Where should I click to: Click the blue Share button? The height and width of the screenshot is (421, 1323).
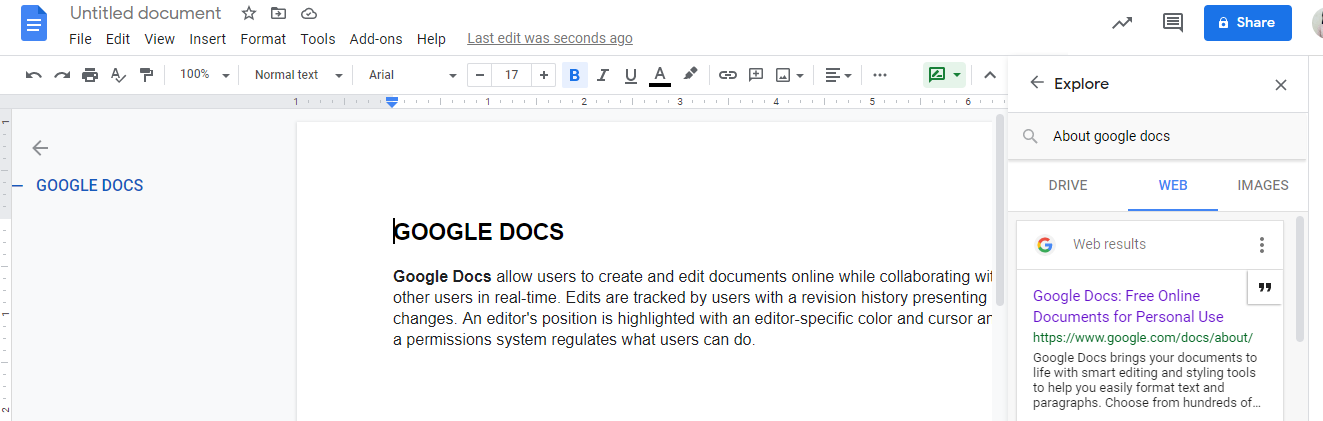tap(1248, 22)
